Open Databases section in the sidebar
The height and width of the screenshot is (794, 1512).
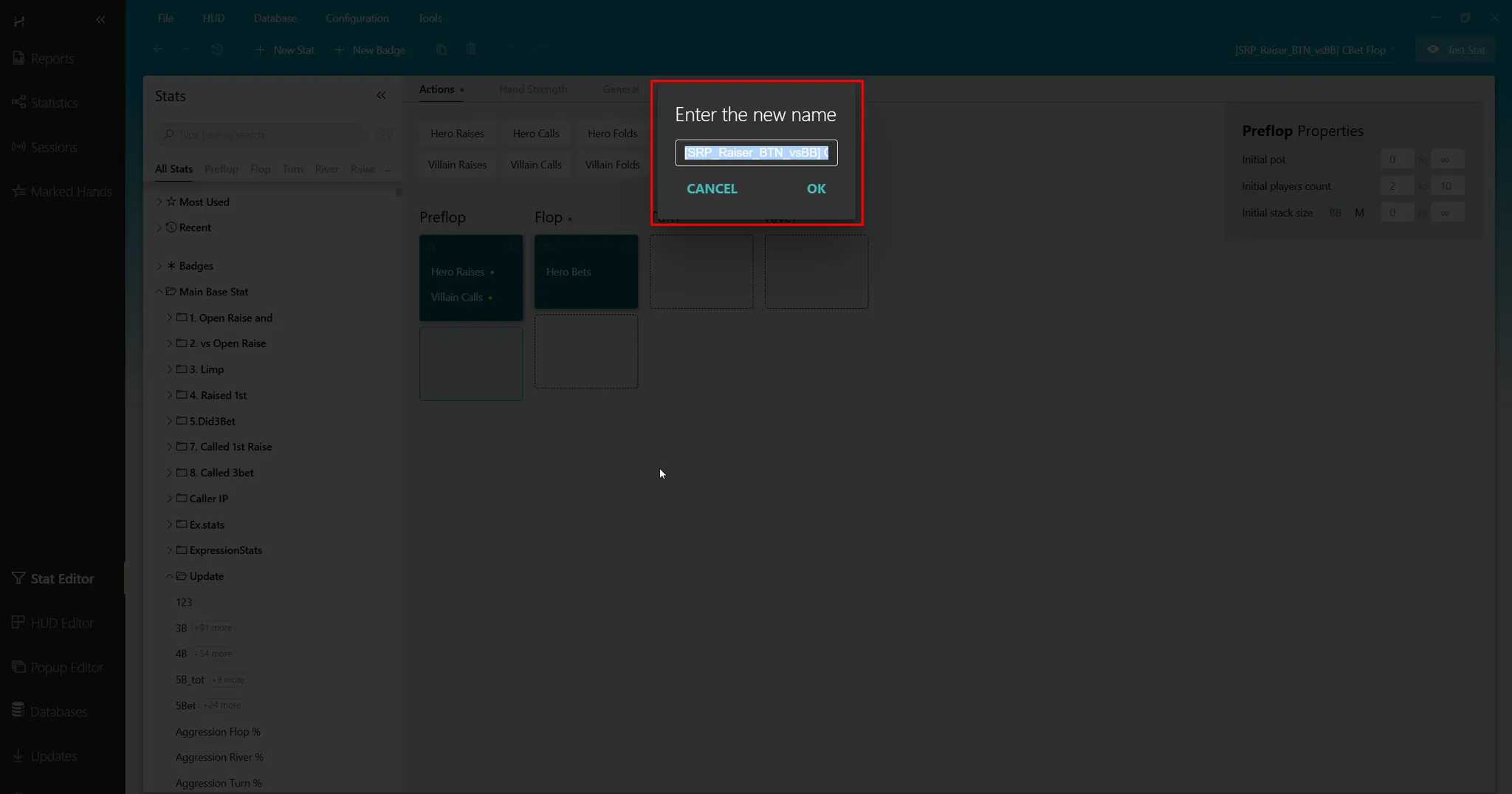coord(58,711)
